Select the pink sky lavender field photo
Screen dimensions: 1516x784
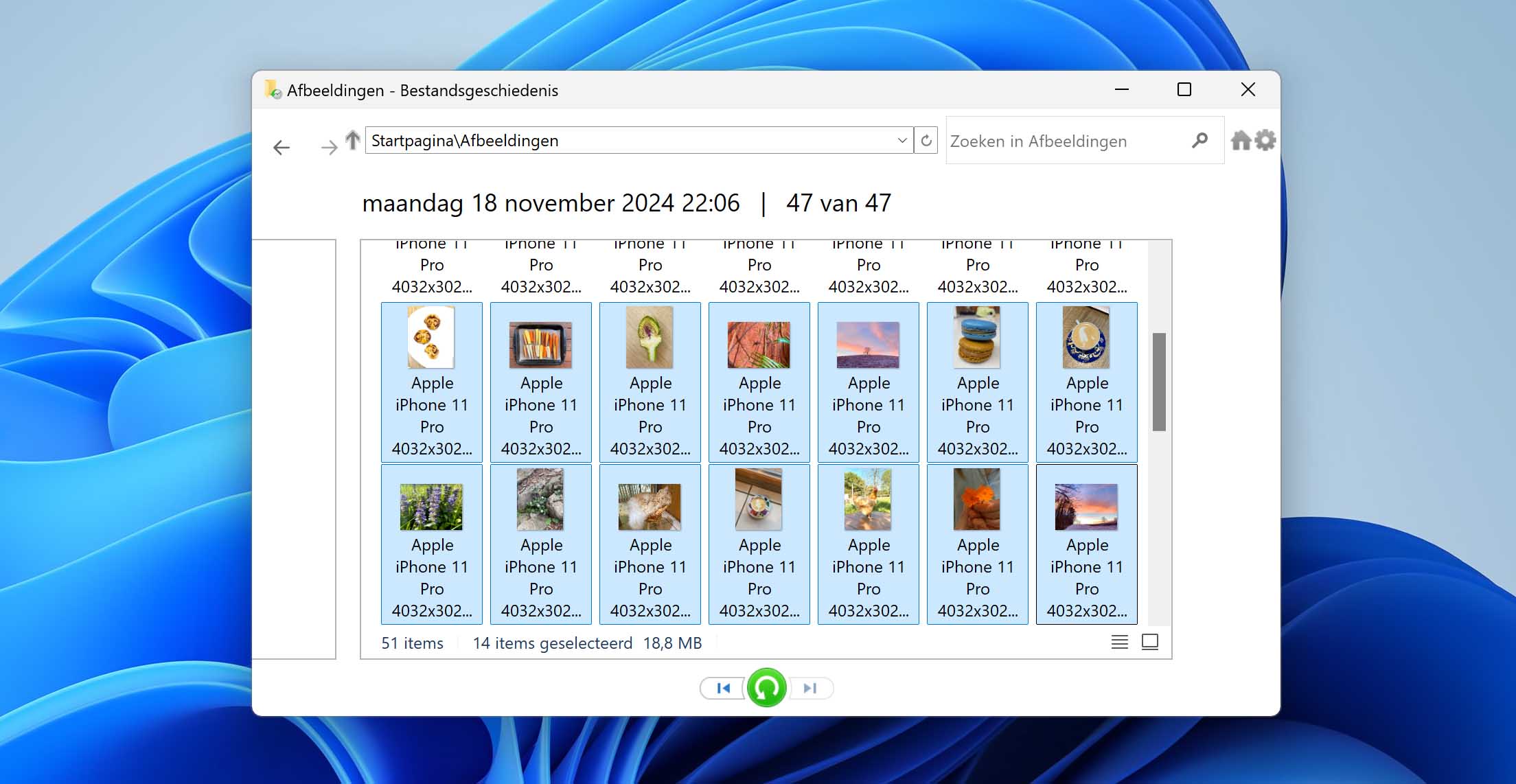[x=868, y=345]
